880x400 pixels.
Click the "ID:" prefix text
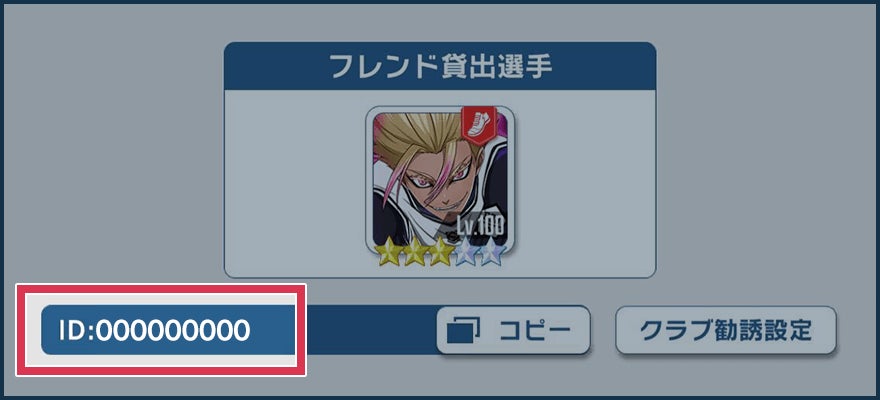coord(77,331)
